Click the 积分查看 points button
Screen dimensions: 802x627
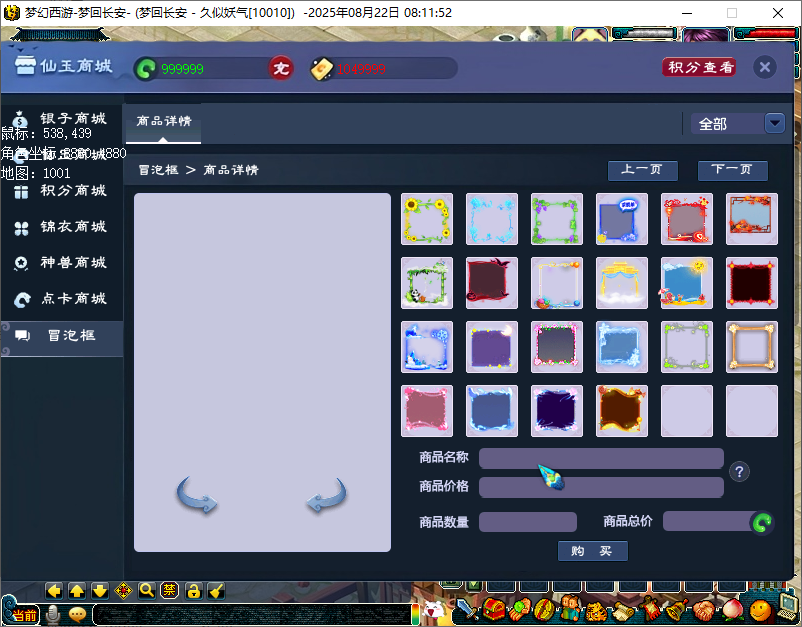click(699, 67)
